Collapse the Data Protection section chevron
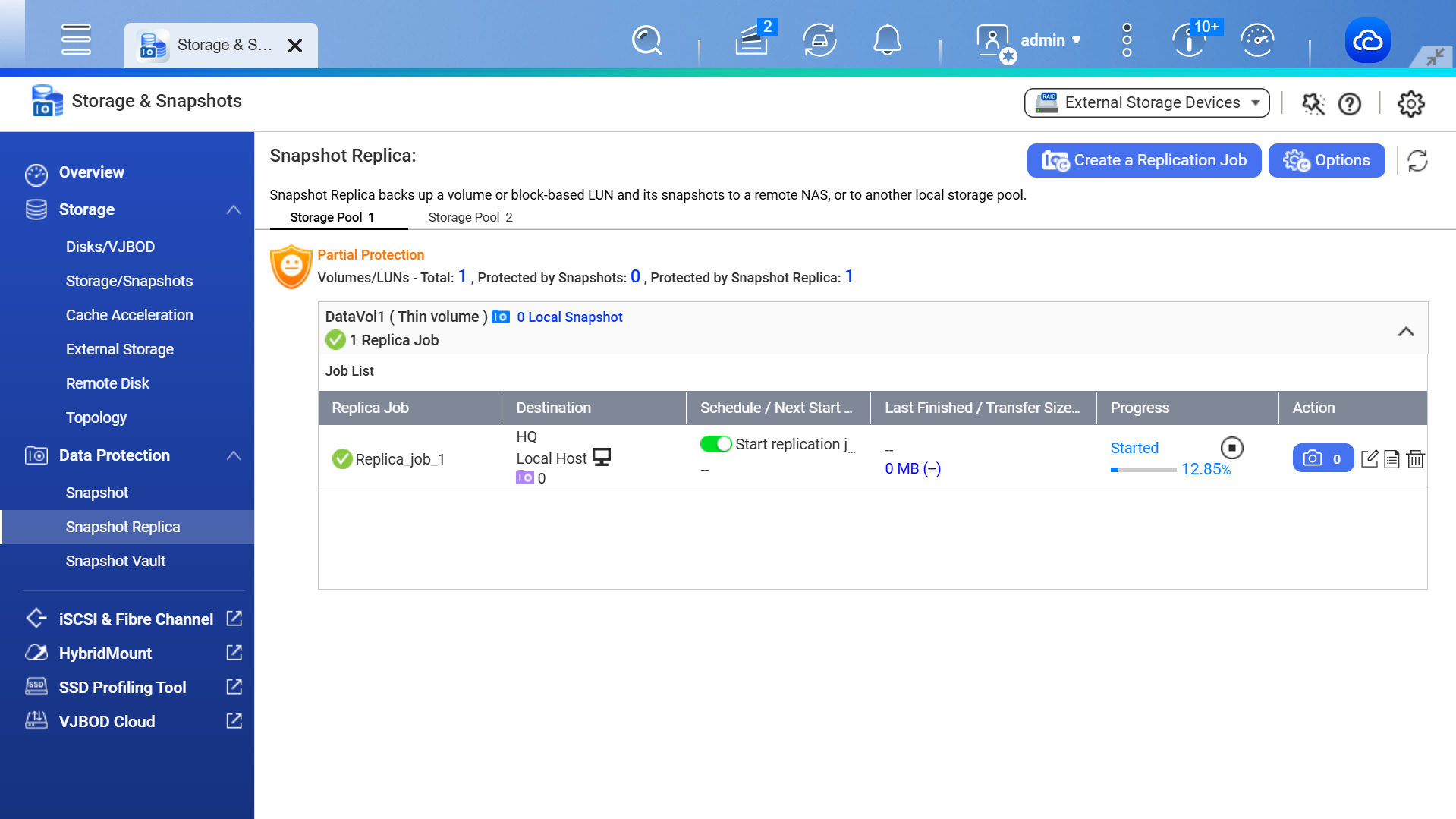Viewport: 1456px width, 819px height. tap(234, 455)
